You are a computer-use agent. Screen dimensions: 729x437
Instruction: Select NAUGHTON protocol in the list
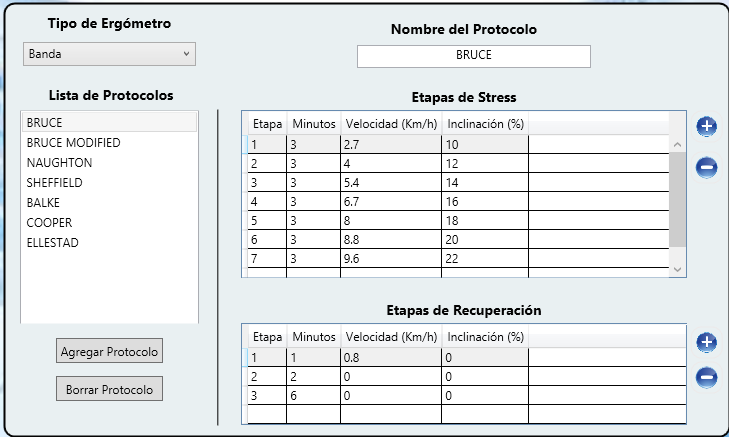60,163
